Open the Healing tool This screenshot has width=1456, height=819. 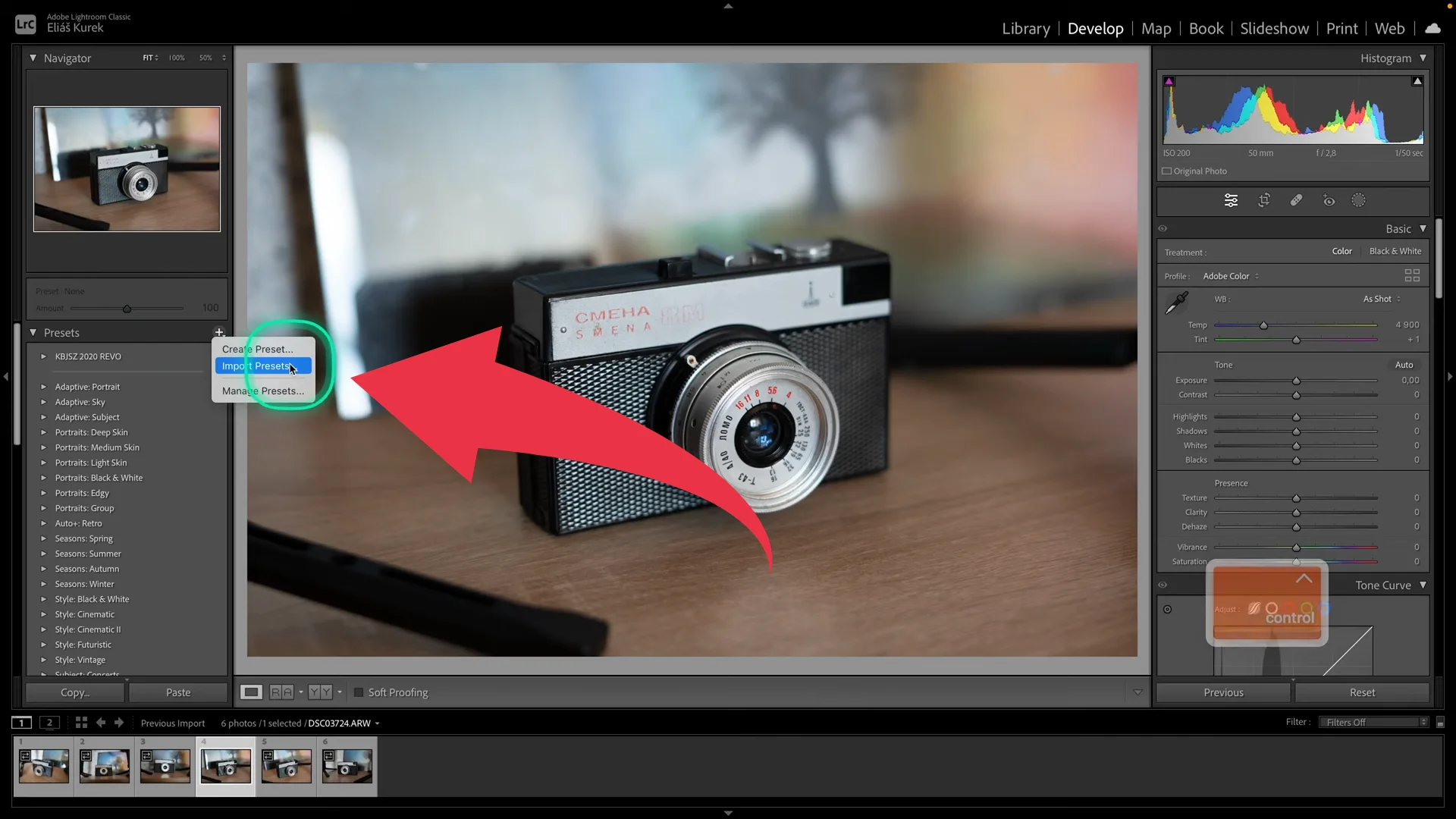1297,199
